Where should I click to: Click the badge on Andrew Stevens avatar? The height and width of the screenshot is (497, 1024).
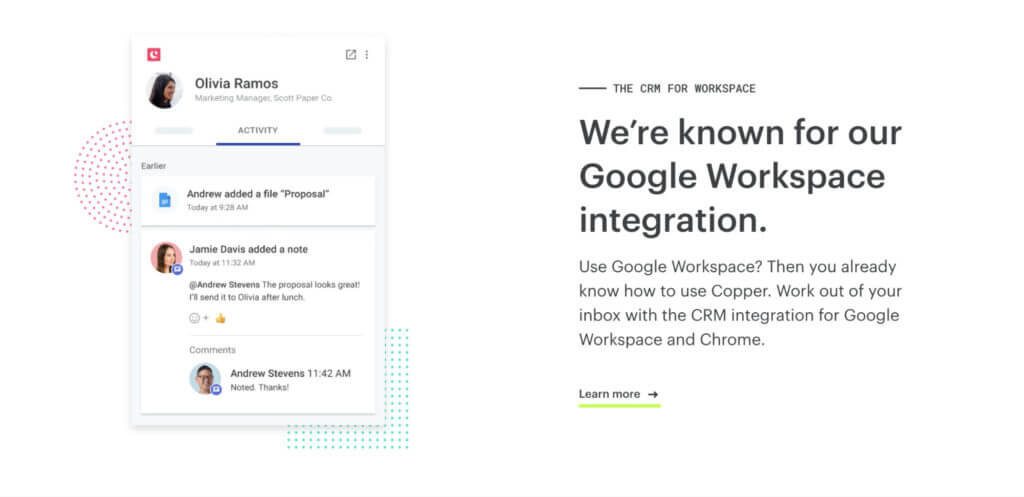click(x=216, y=389)
